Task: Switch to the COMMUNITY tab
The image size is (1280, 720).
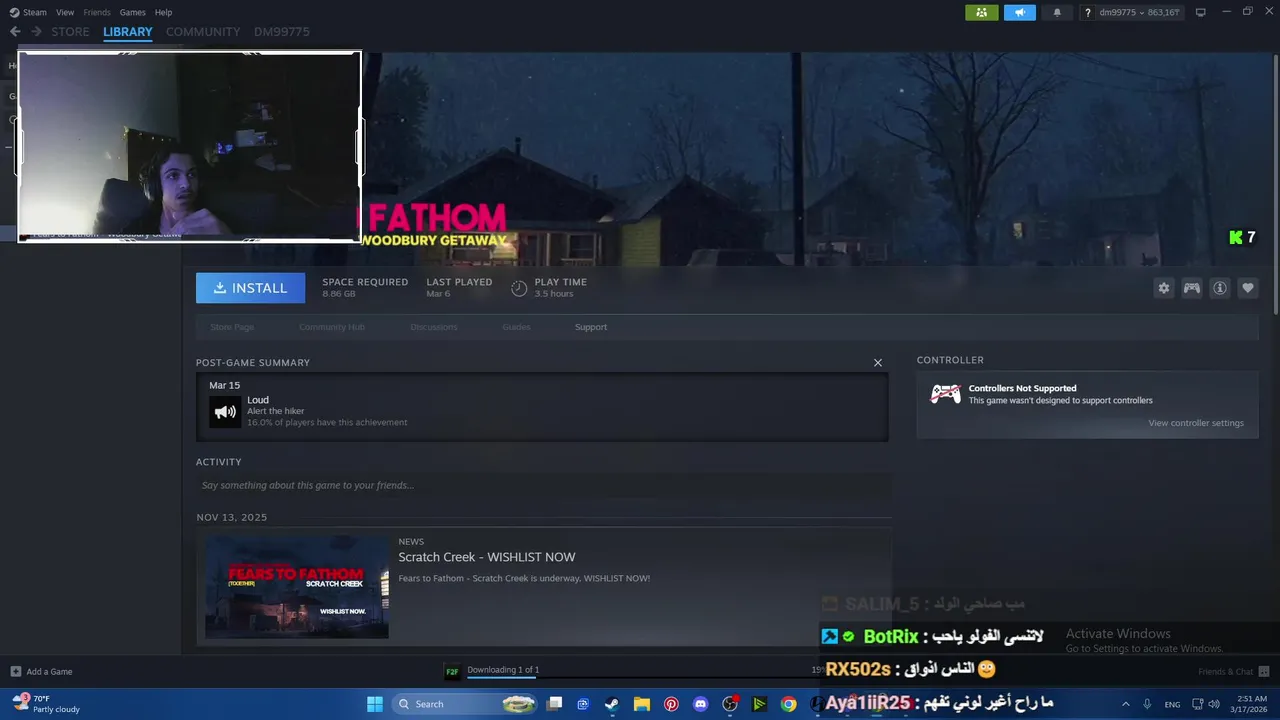Action: pyautogui.click(x=203, y=31)
